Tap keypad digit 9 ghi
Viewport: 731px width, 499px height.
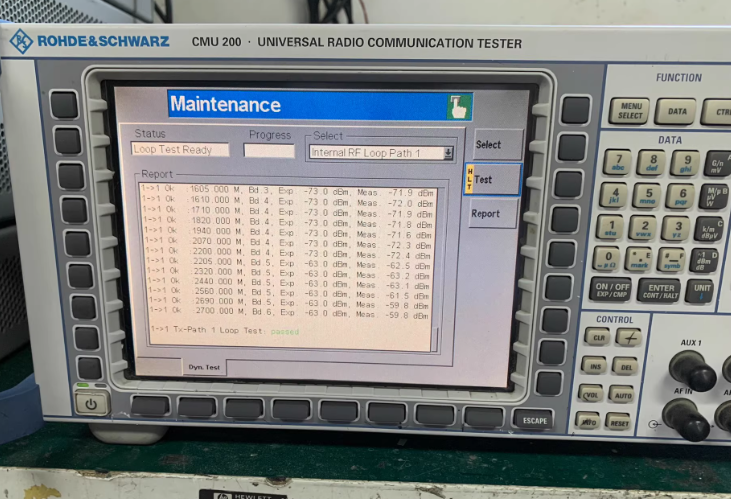pos(685,163)
